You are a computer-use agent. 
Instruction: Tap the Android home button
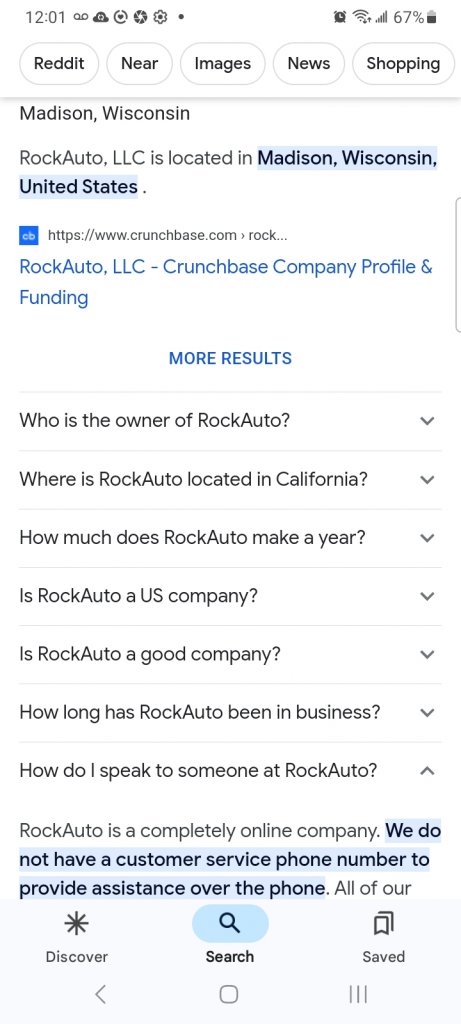(229, 994)
